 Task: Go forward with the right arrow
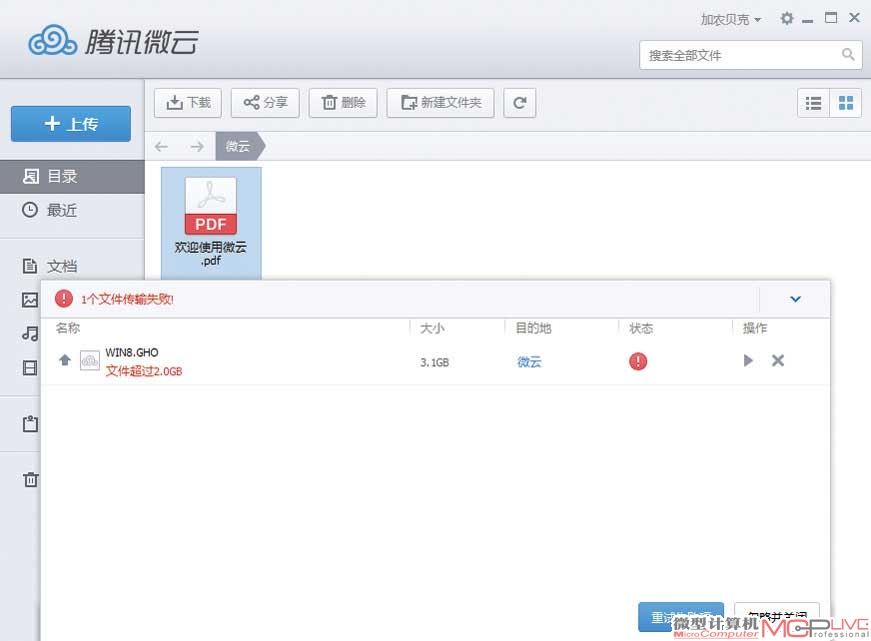(197, 147)
